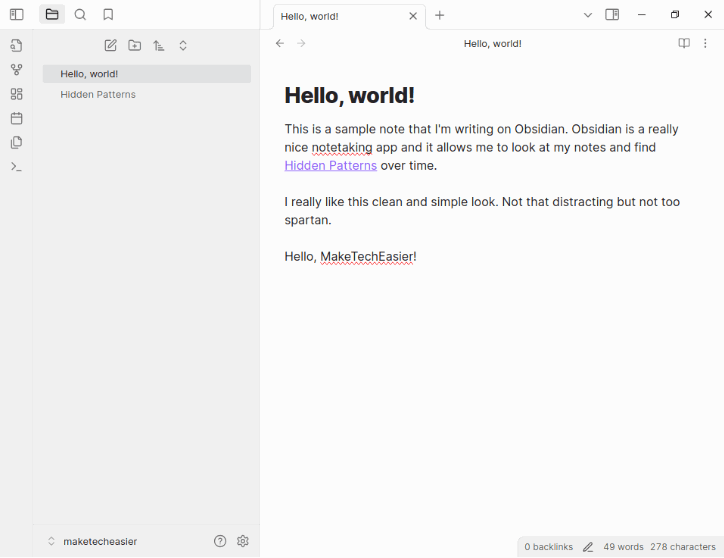Navigate forward with right arrow
The image size is (724, 558).
click(301, 43)
